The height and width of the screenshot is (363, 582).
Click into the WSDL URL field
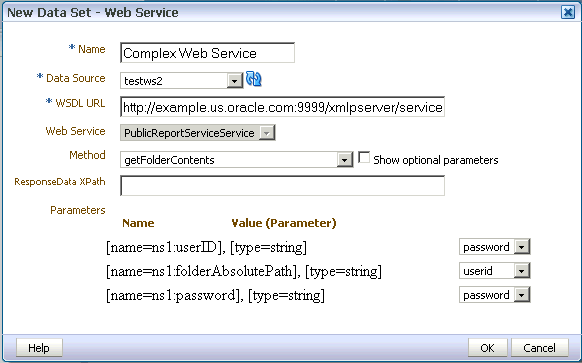[x=282, y=107]
